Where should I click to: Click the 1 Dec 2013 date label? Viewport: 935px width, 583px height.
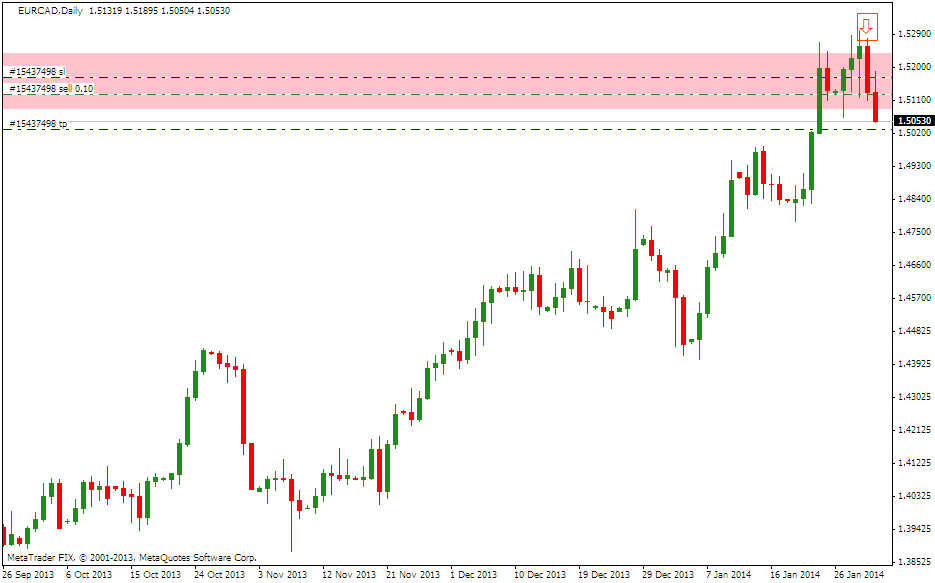click(x=473, y=575)
